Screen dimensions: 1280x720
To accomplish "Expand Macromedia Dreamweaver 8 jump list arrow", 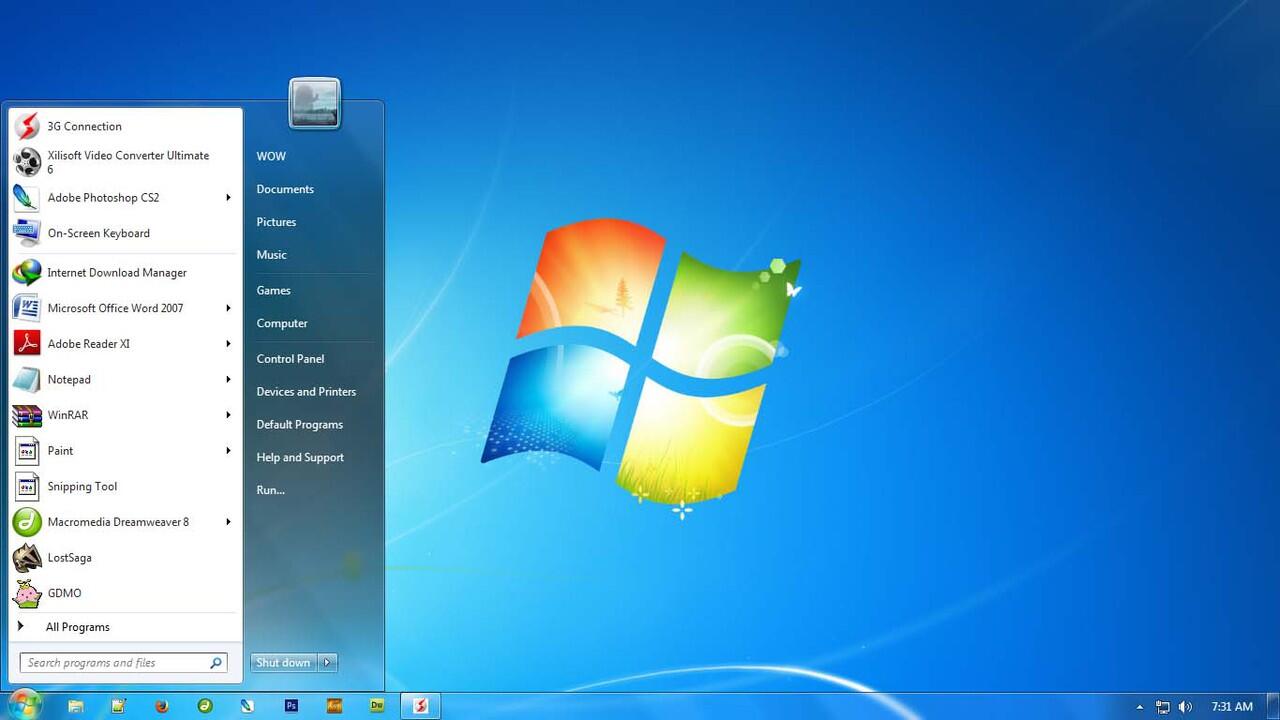I will tap(229, 522).
